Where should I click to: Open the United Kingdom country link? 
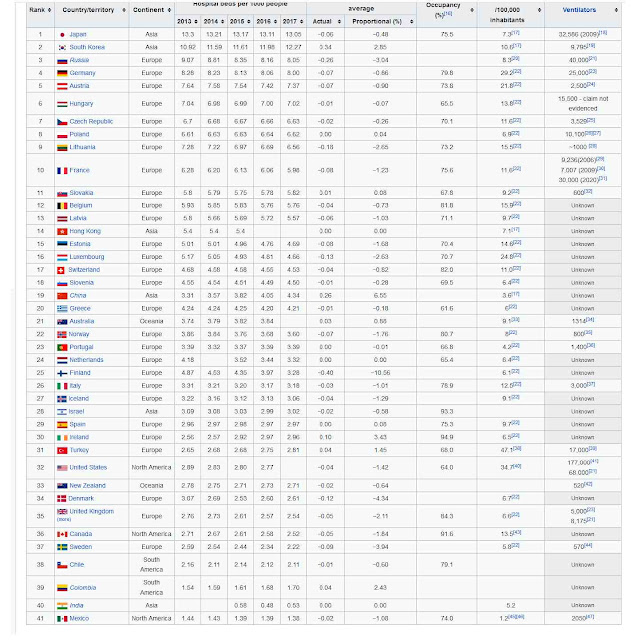point(91,511)
